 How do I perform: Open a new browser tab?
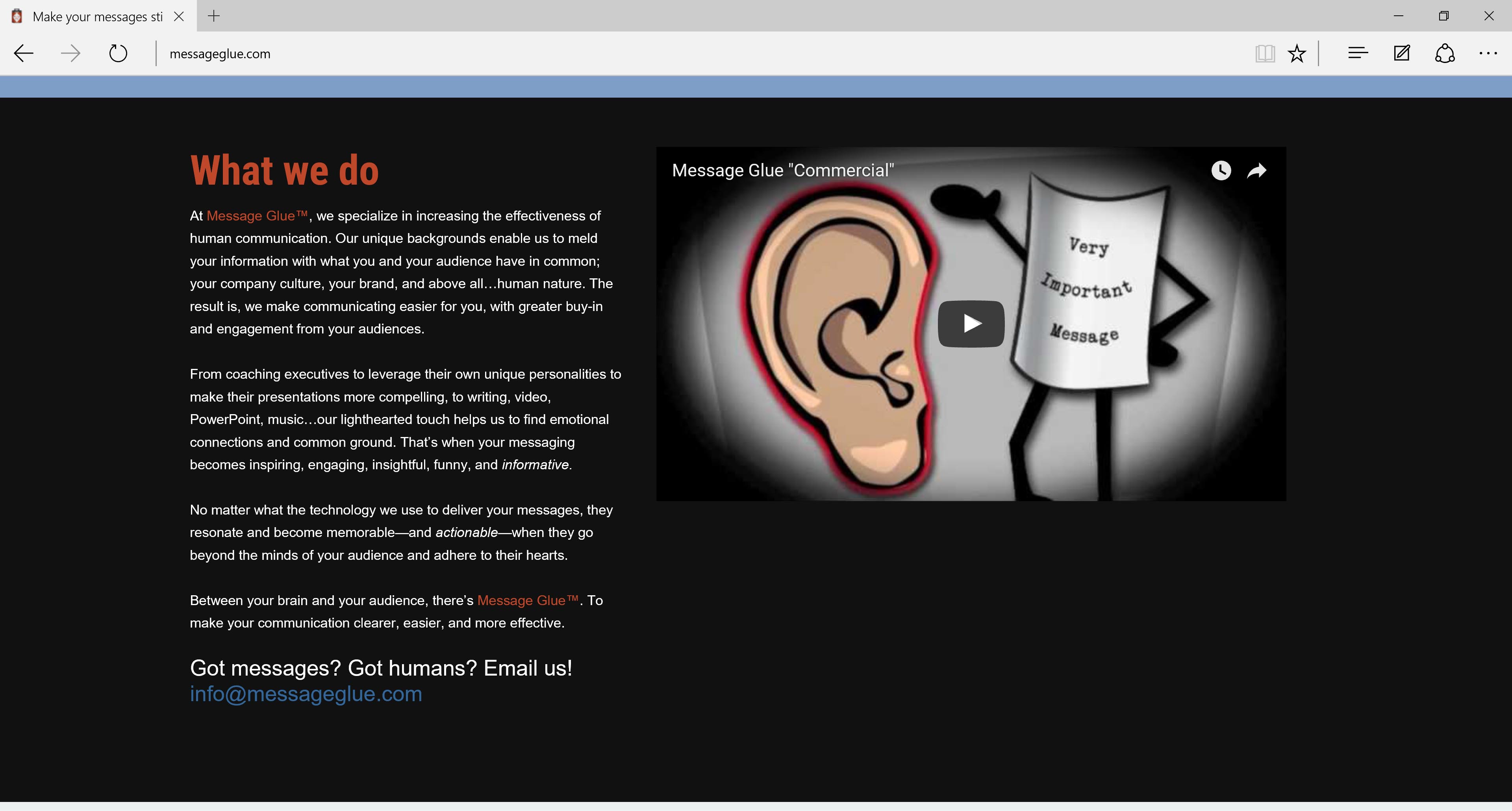click(214, 16)
